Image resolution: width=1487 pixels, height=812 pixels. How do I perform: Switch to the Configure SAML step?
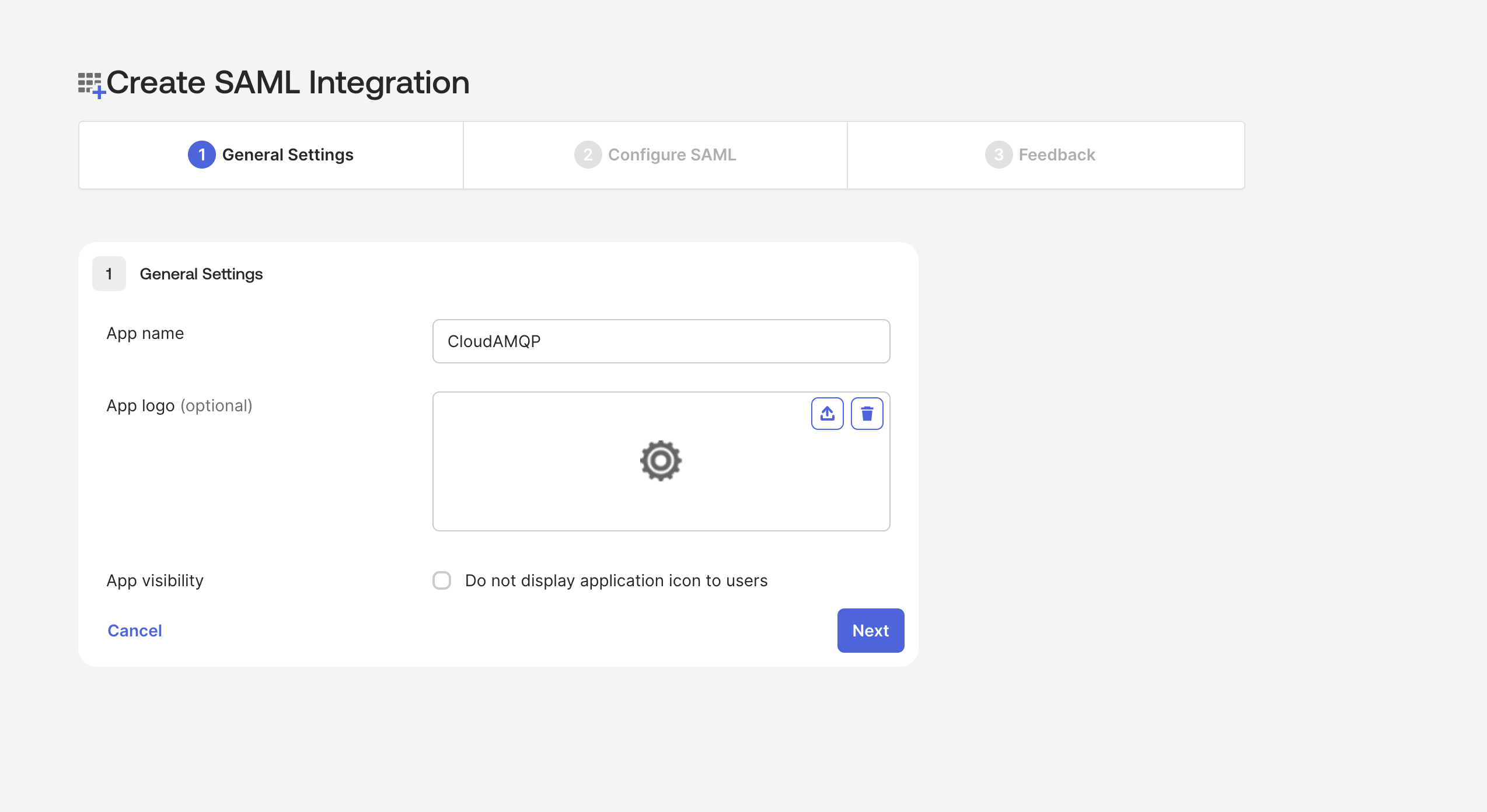pyautogui.click(x=654, y=155)
